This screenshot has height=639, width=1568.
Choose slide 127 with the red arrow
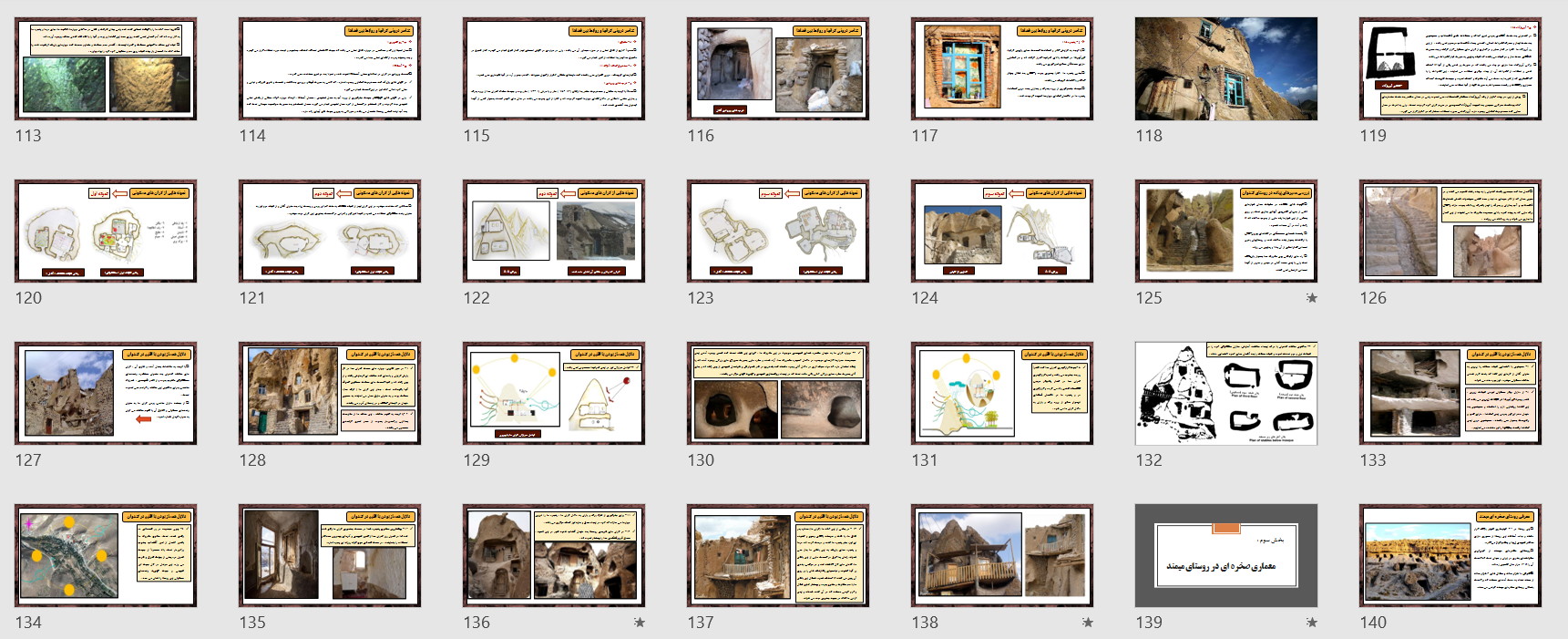(106, 394)
